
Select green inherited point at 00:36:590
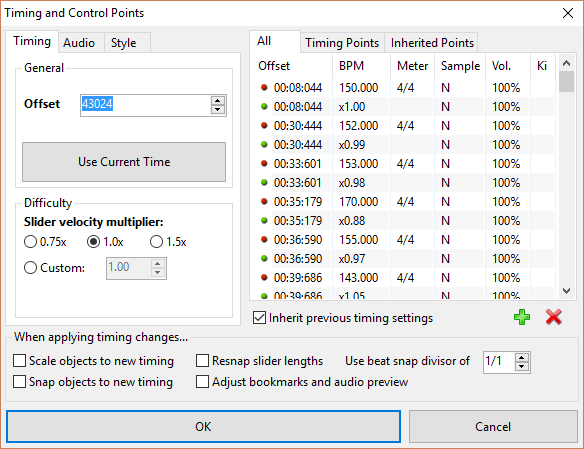click(x=404, y=259)
